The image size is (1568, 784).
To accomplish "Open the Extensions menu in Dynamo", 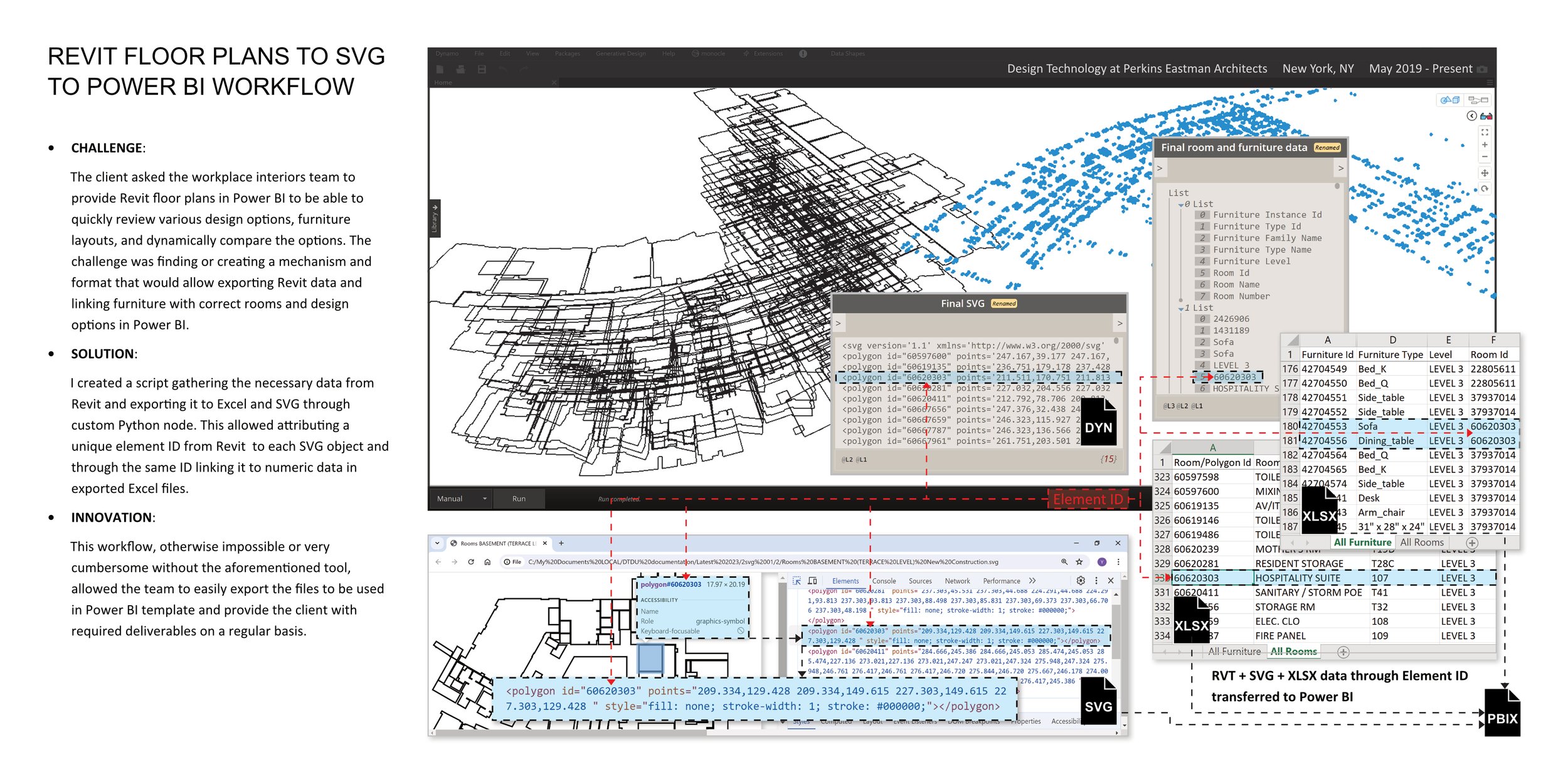I will tap(763, 54).
